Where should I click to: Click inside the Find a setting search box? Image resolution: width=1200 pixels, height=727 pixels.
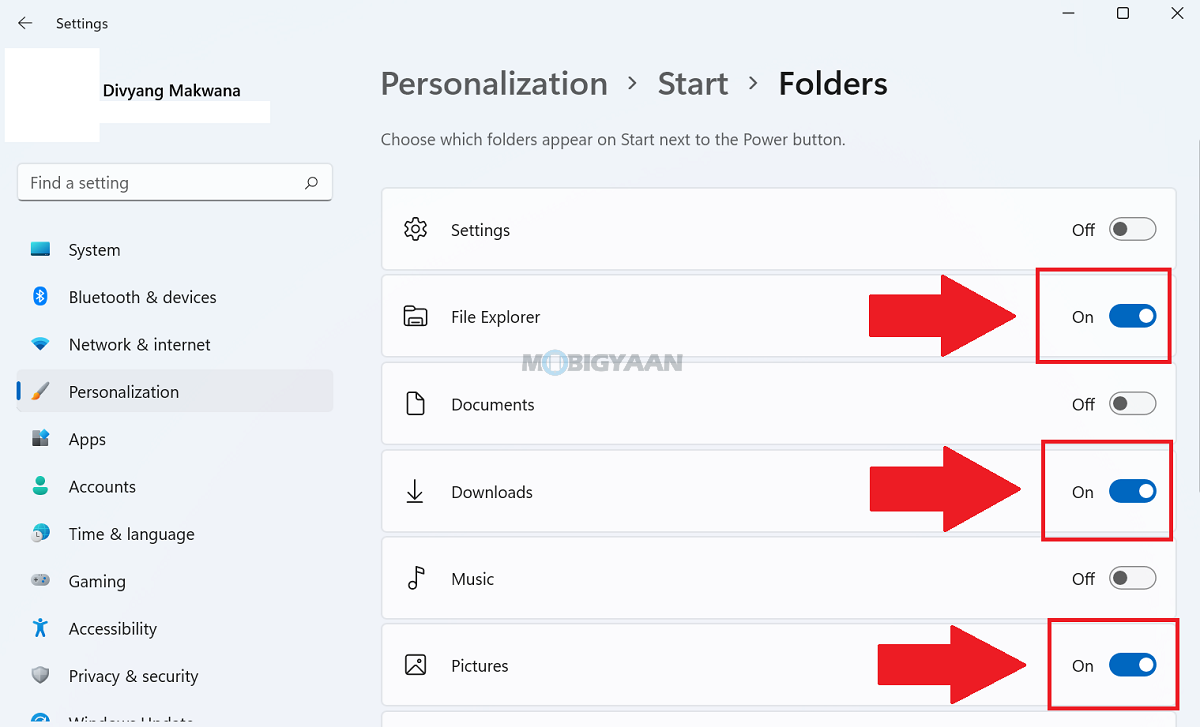click(x=175, y=182)
